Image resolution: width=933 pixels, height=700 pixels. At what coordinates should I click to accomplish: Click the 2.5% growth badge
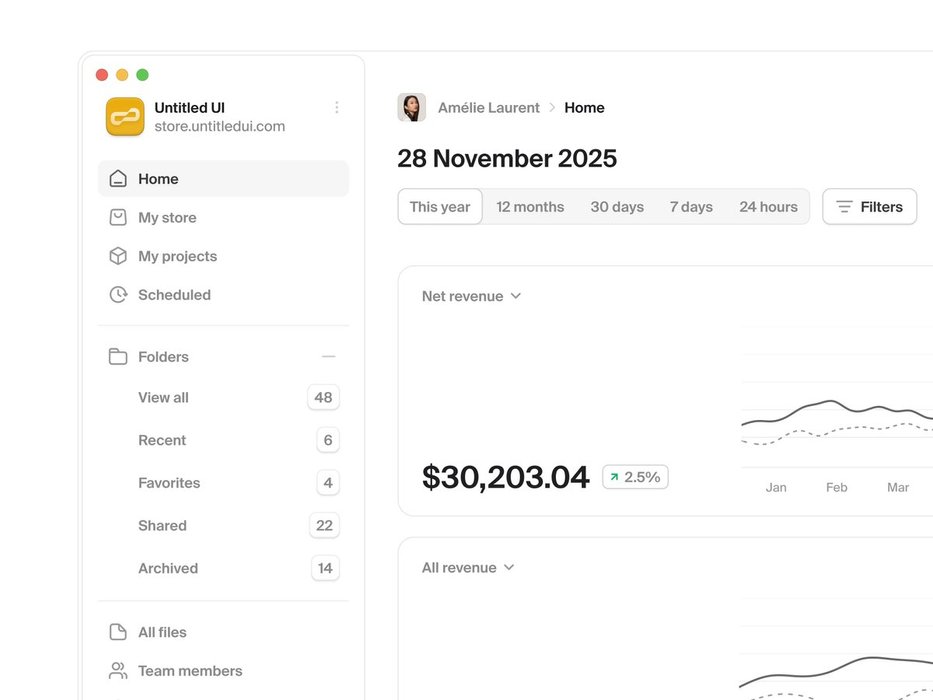635,477
